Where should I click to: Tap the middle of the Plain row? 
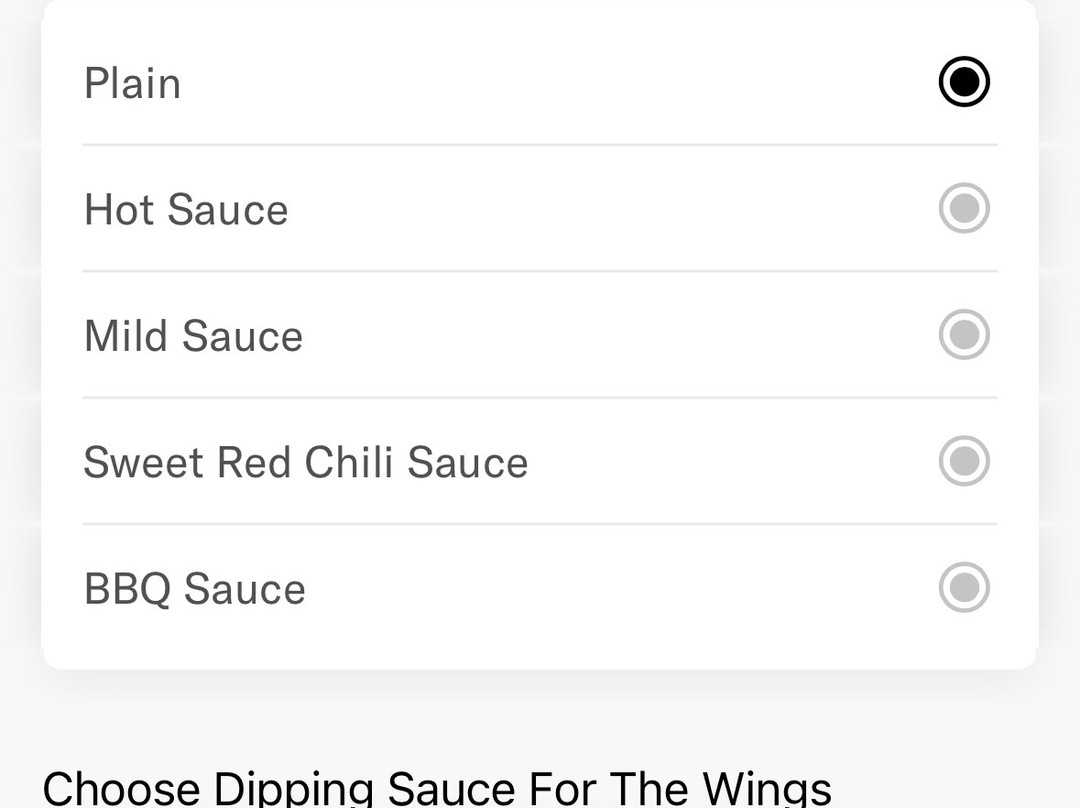(x=540, y=82)
